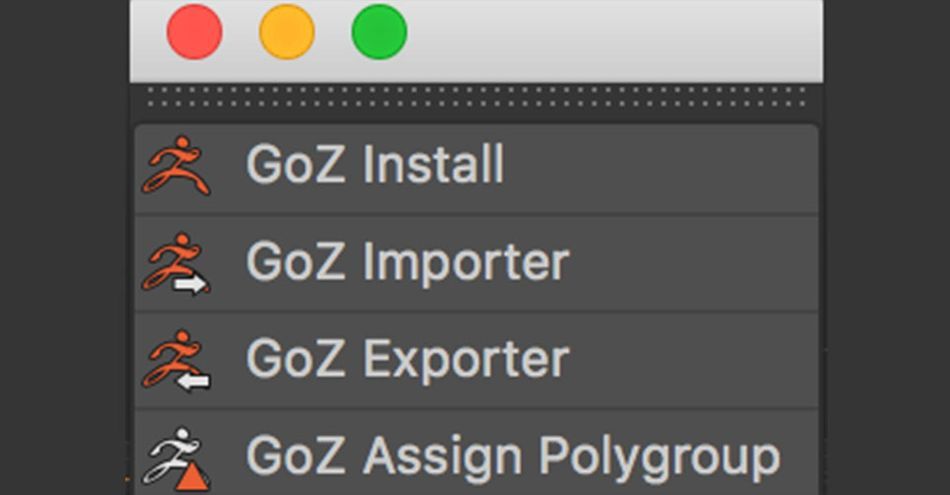Click the red close window button
Screen dimensions: 950x495
click(x=194, y=32)
